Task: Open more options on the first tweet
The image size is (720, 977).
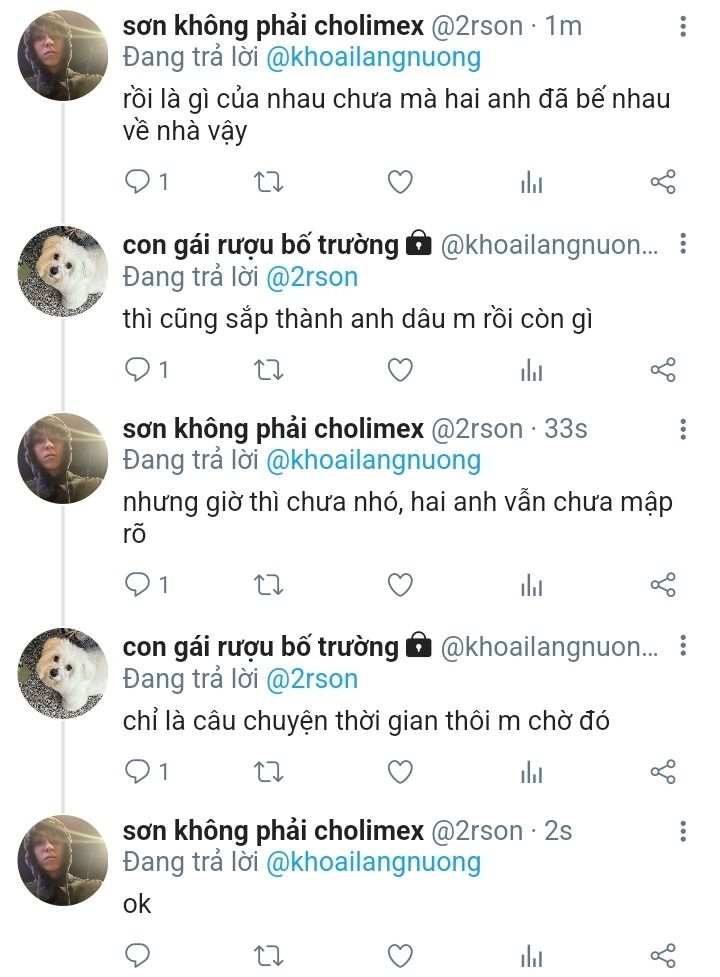Action: 683,26
